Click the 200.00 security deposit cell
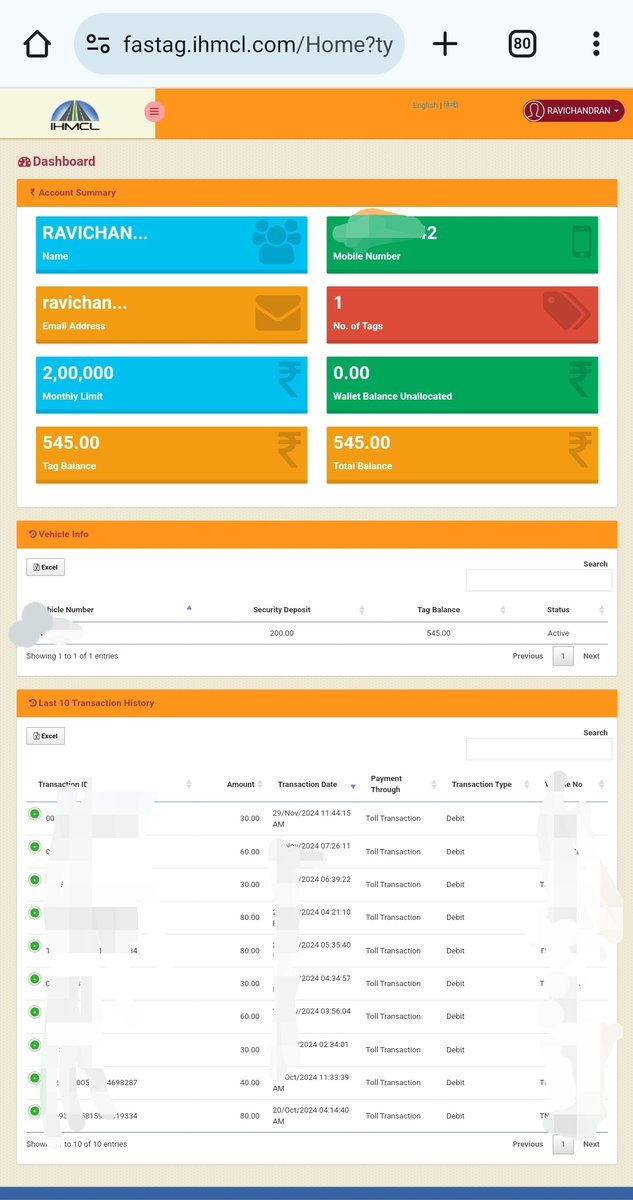The image size is (633, 1200). tap(282, 633)
